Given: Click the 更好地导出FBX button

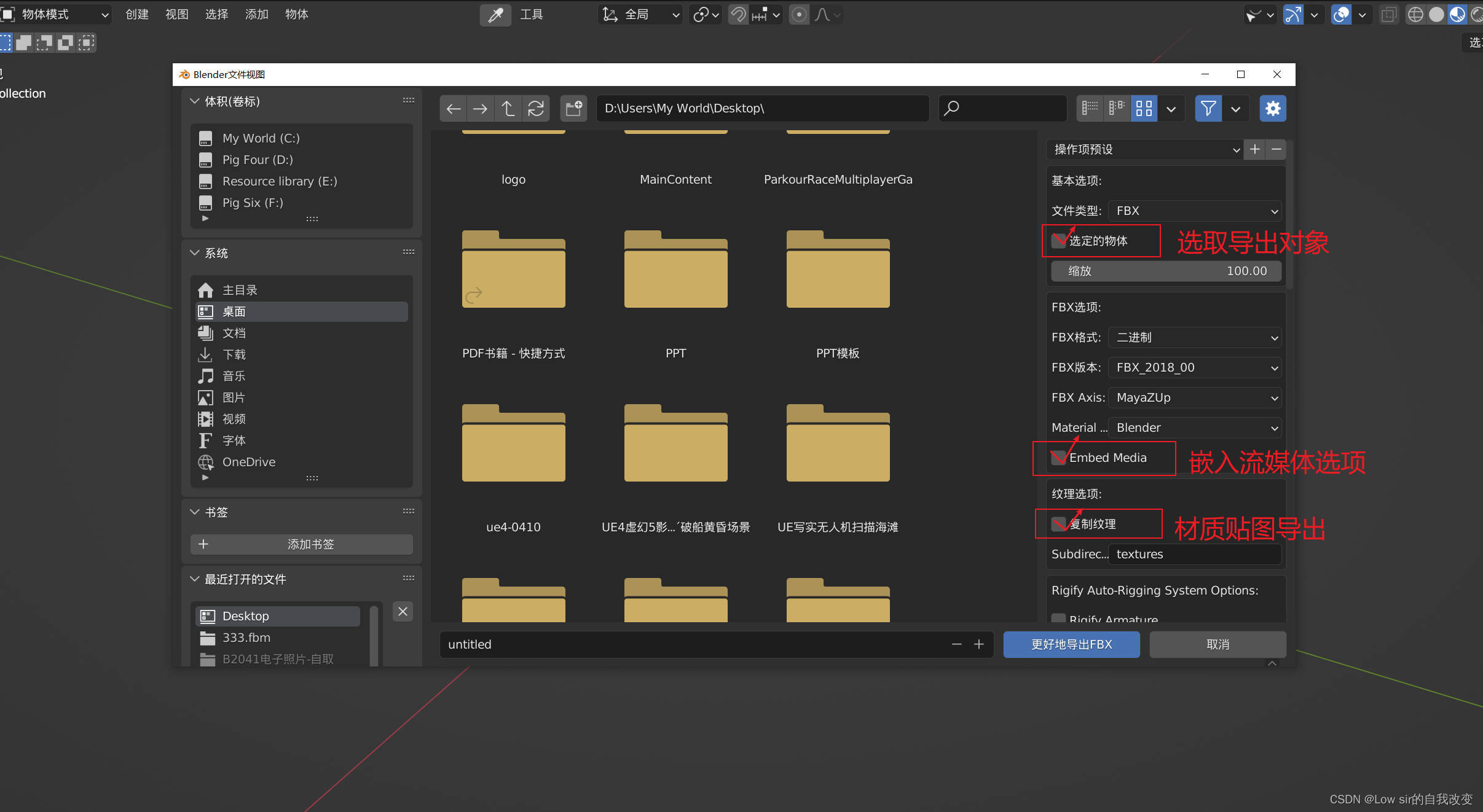Looking at the screenshot, I should point(1071,644).
